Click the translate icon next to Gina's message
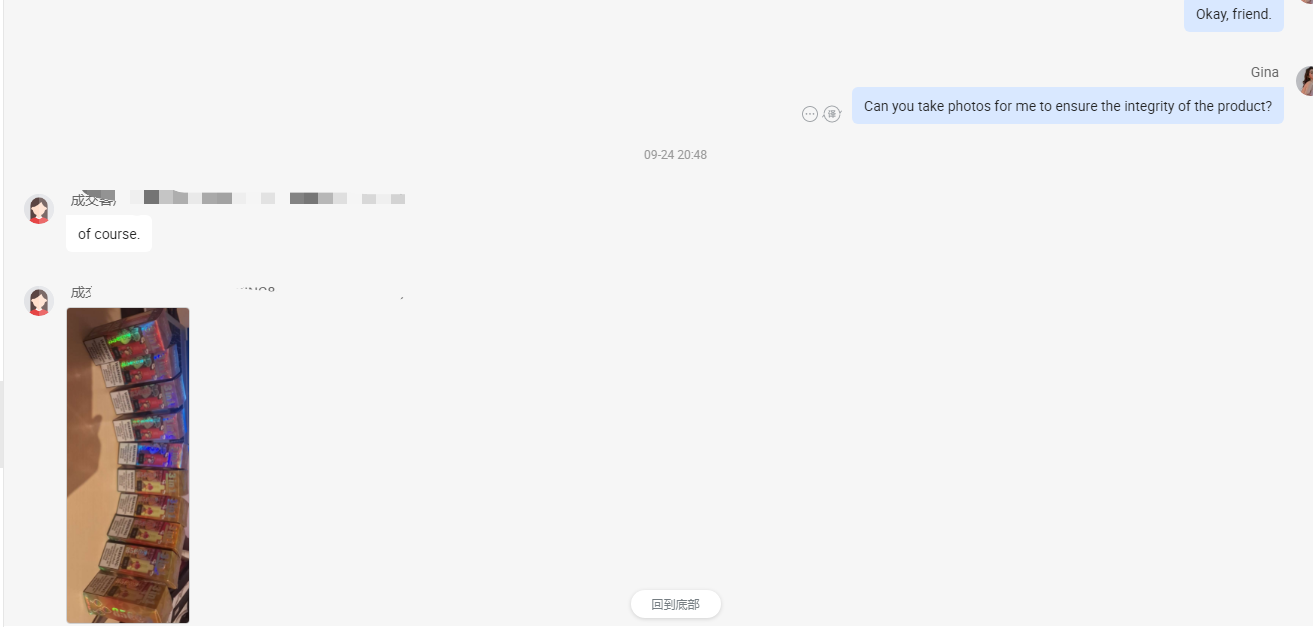 (x=832, y=114)
